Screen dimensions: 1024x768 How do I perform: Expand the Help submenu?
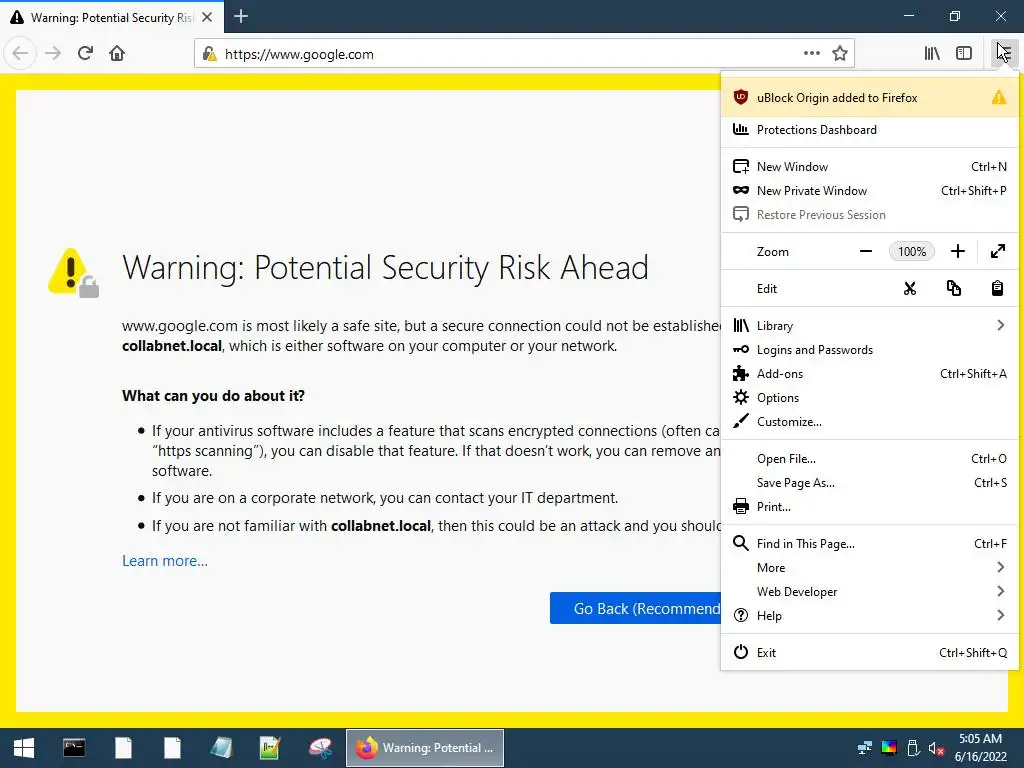869,616
